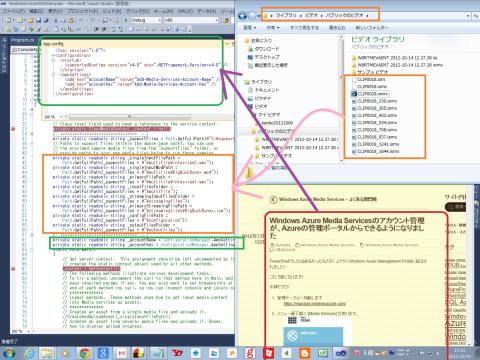Open the Gmail taskbar icon
Viewport: 480px width, 360px height.
[121, 353]
